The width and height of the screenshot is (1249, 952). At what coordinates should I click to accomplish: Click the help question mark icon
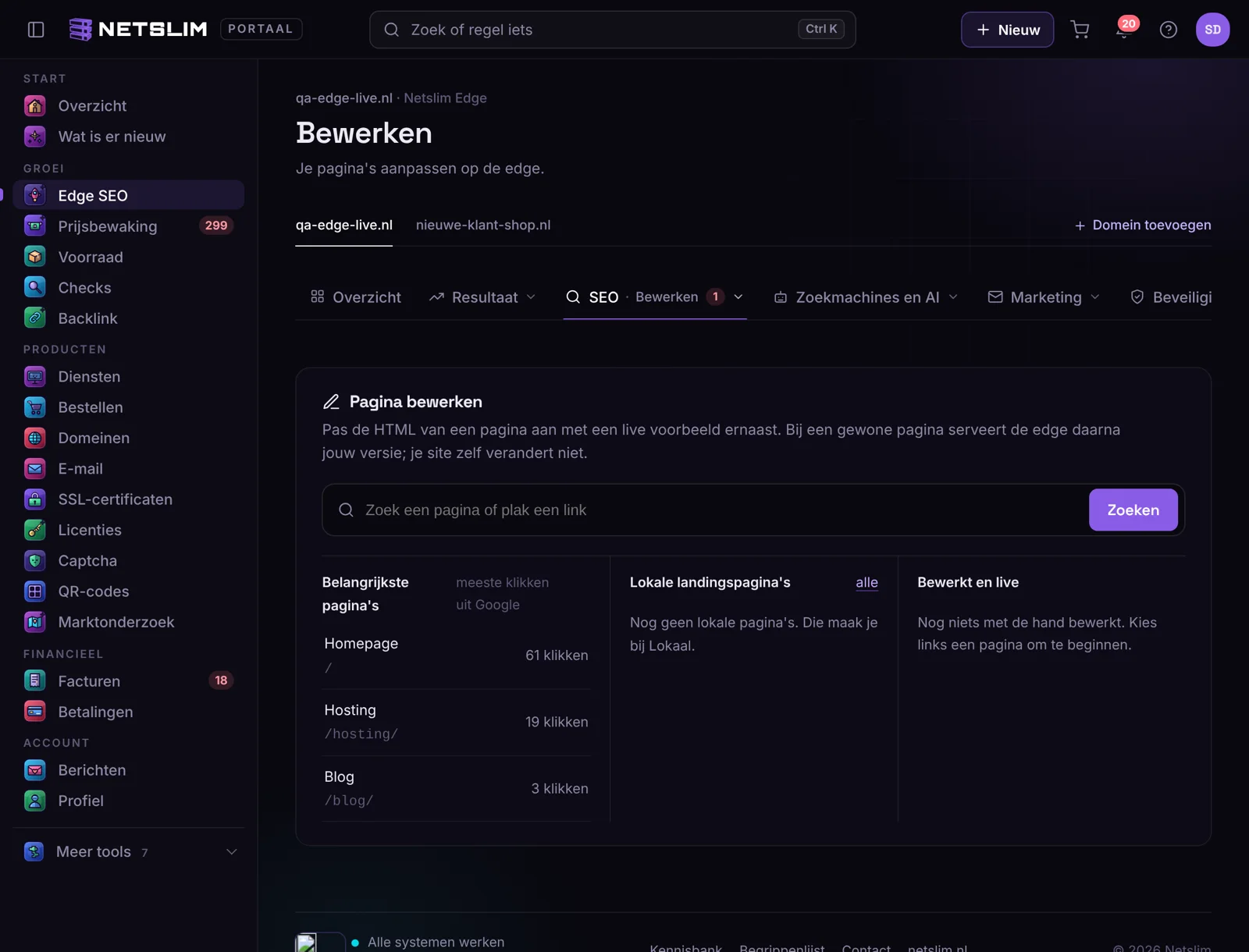pyautogui.click(x=1169, y=30)
